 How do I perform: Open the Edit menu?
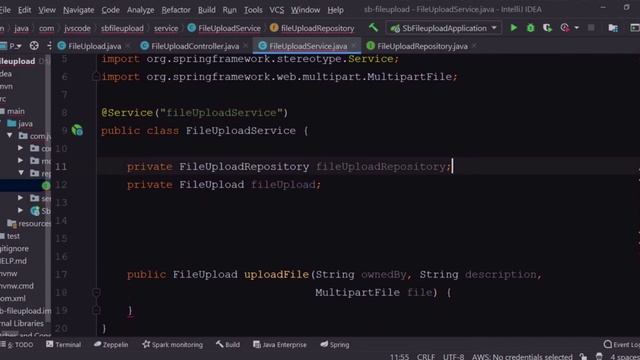coord(24,9)
